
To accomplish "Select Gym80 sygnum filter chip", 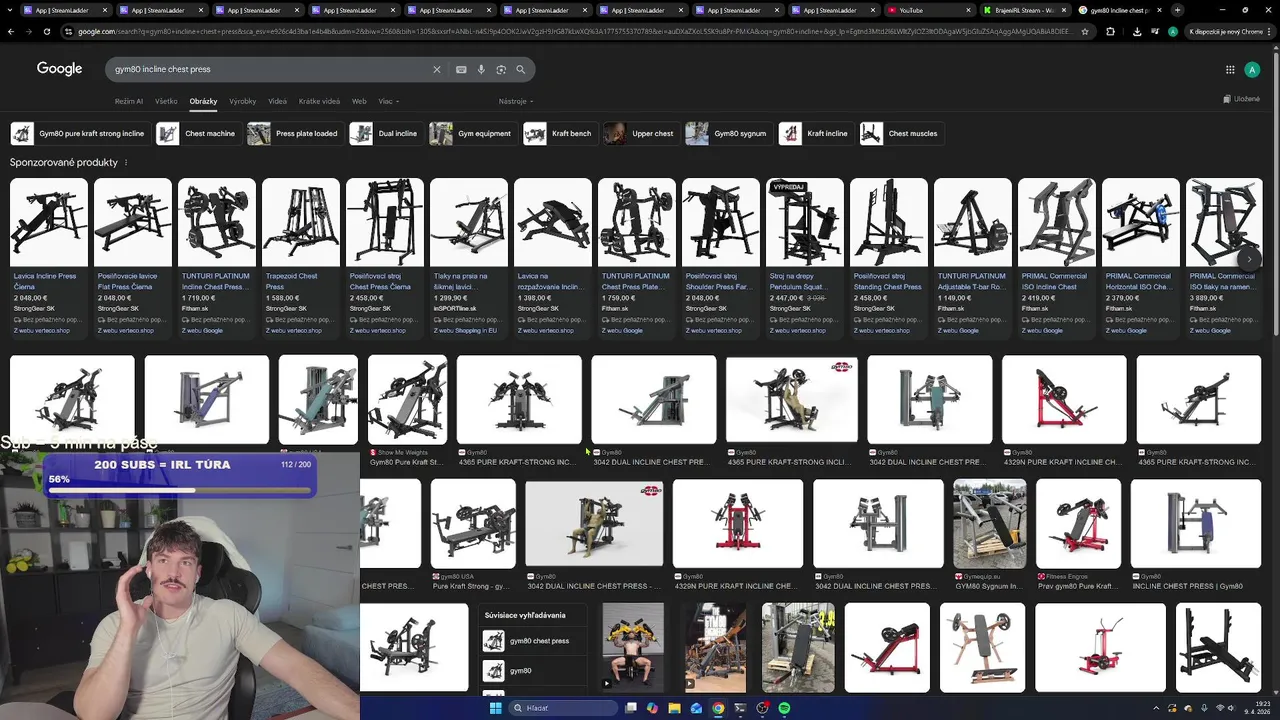I will pos(728,133).
